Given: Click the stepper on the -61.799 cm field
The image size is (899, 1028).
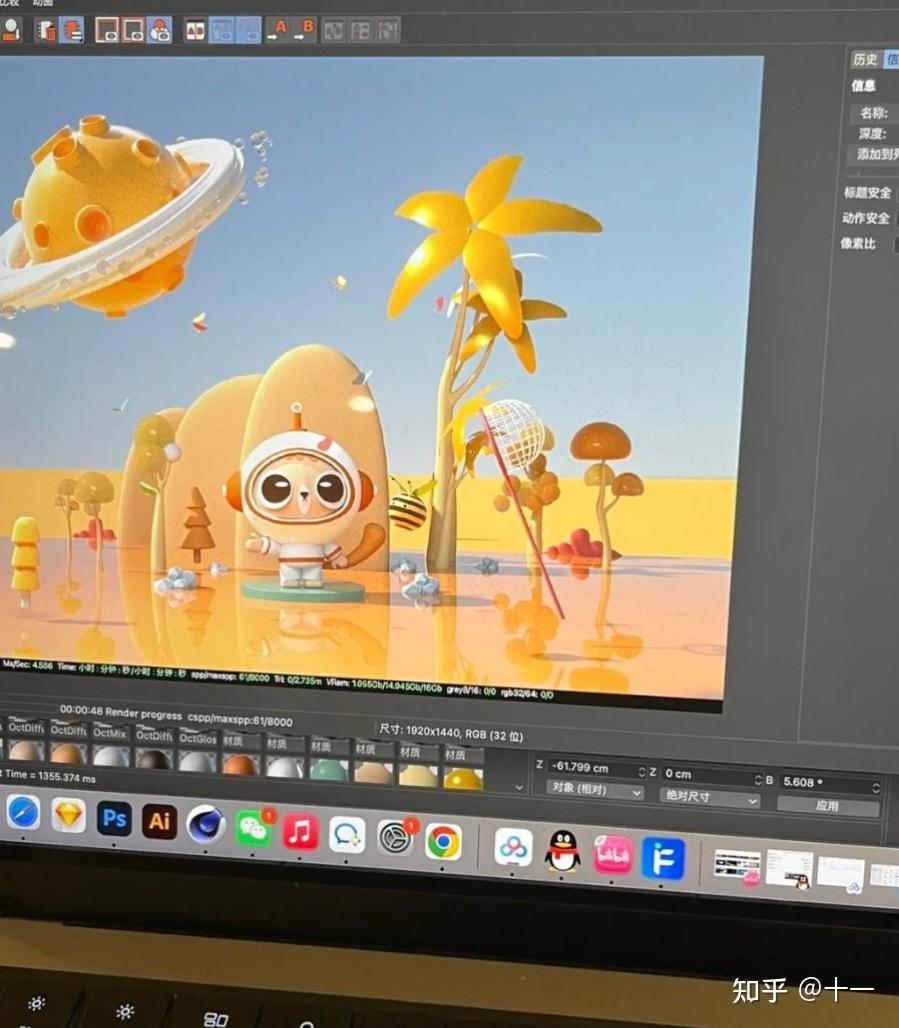Looking at the screenshot, I should pos(641,771).
